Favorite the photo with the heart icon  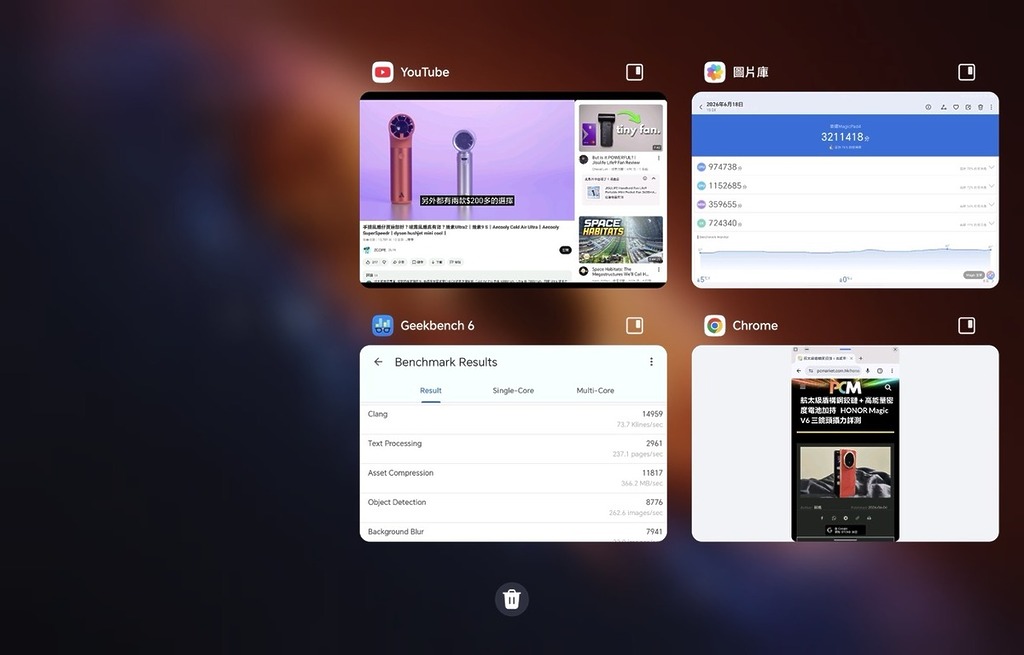[x=956, y=107]
